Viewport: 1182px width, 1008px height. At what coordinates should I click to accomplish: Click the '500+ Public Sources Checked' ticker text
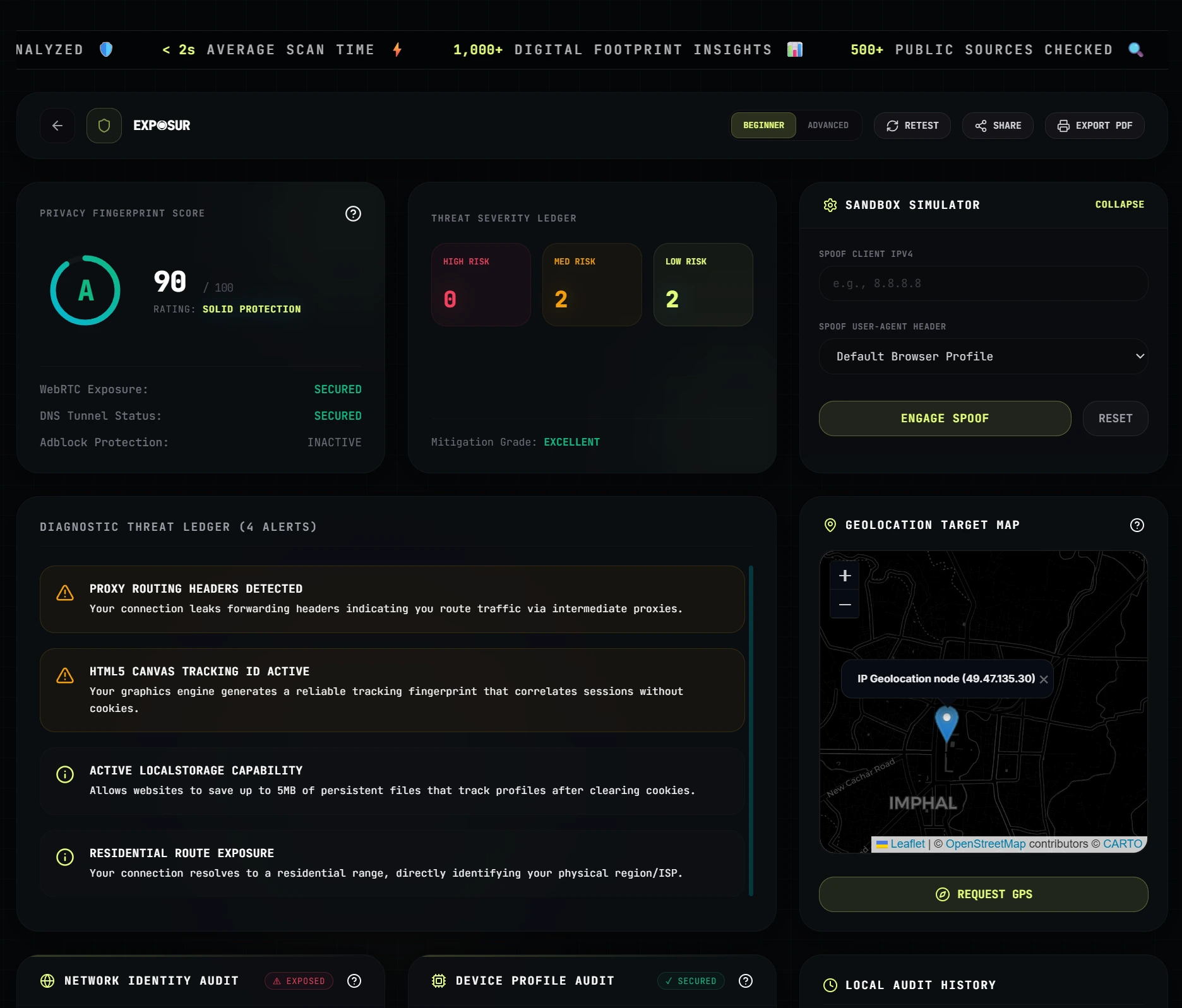(982, 49)
